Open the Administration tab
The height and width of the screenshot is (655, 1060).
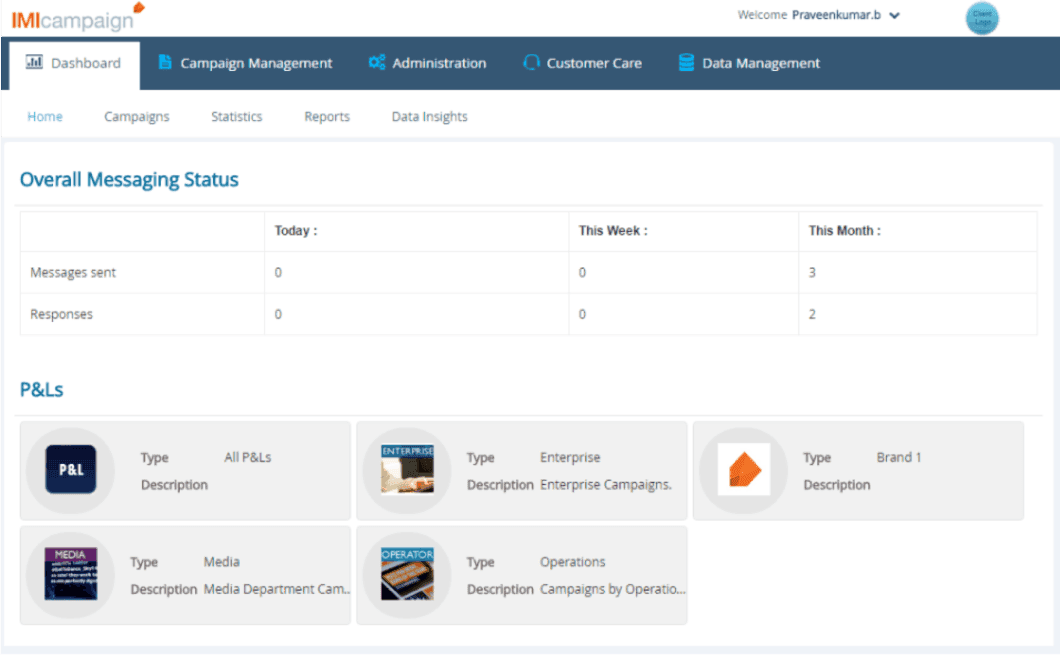[427, 63]
